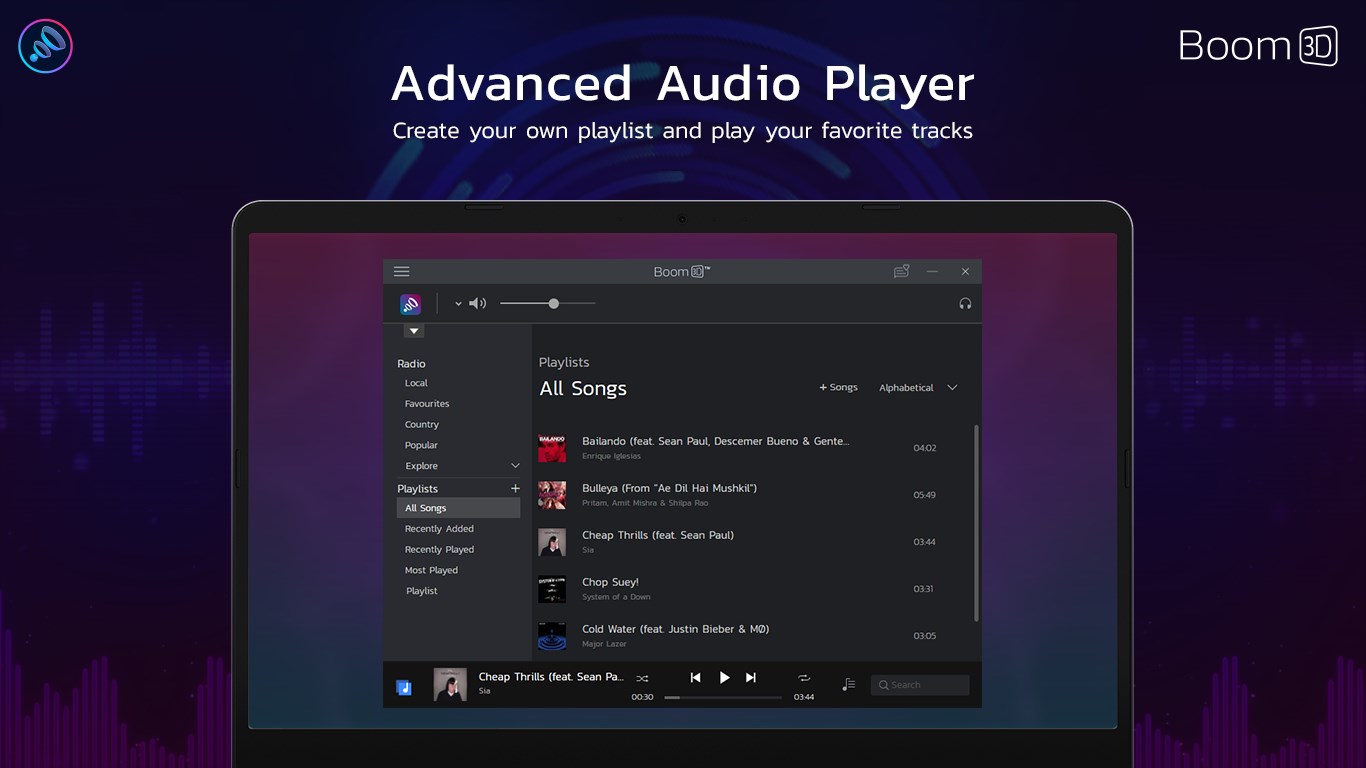
Task: Select the All Songs playlist in sidebar
Action: 458,508
